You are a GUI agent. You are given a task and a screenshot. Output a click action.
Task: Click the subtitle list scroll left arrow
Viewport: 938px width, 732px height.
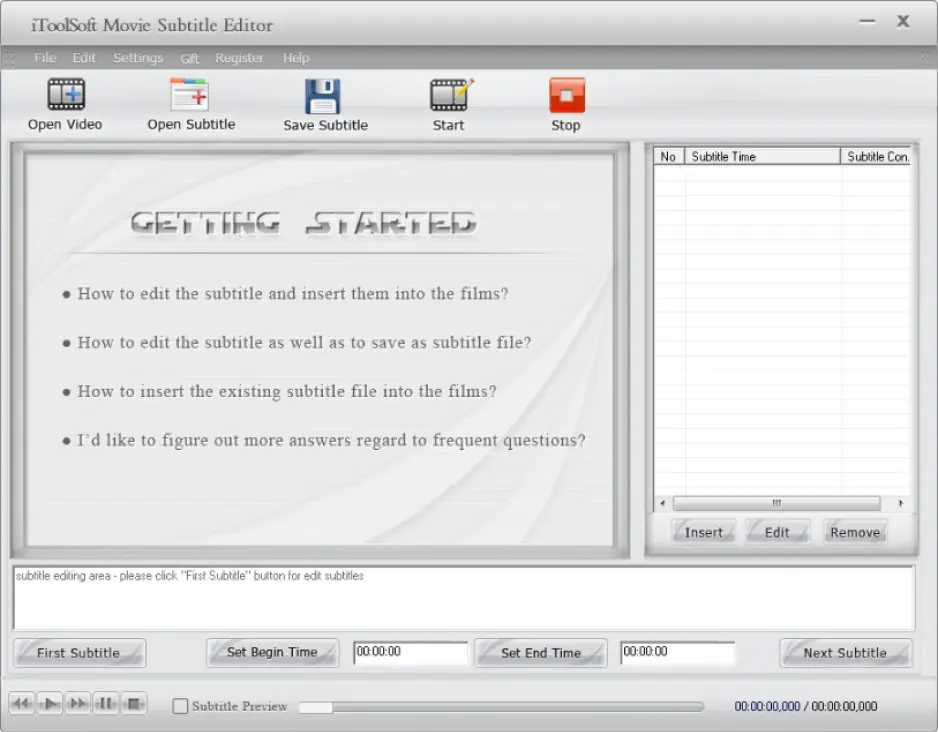coord(663,503)
